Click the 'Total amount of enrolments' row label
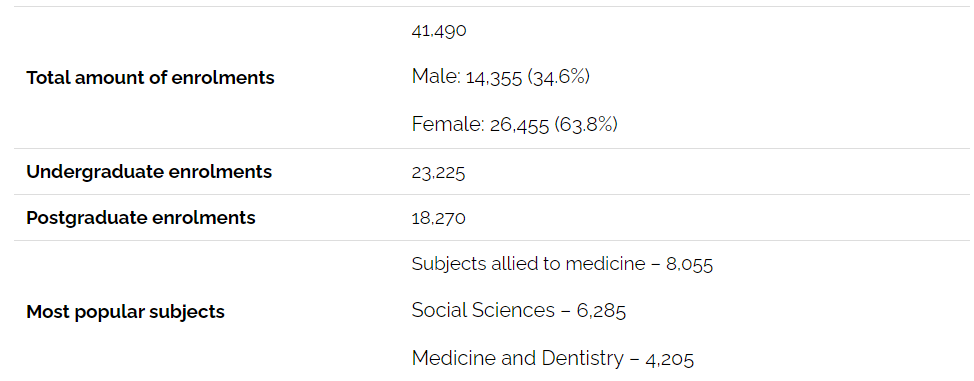 click(x=150, y=78)
